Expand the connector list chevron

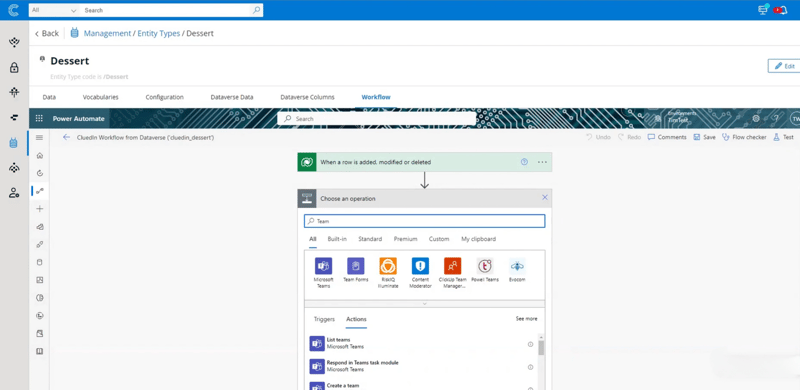[x=424, y=304]
